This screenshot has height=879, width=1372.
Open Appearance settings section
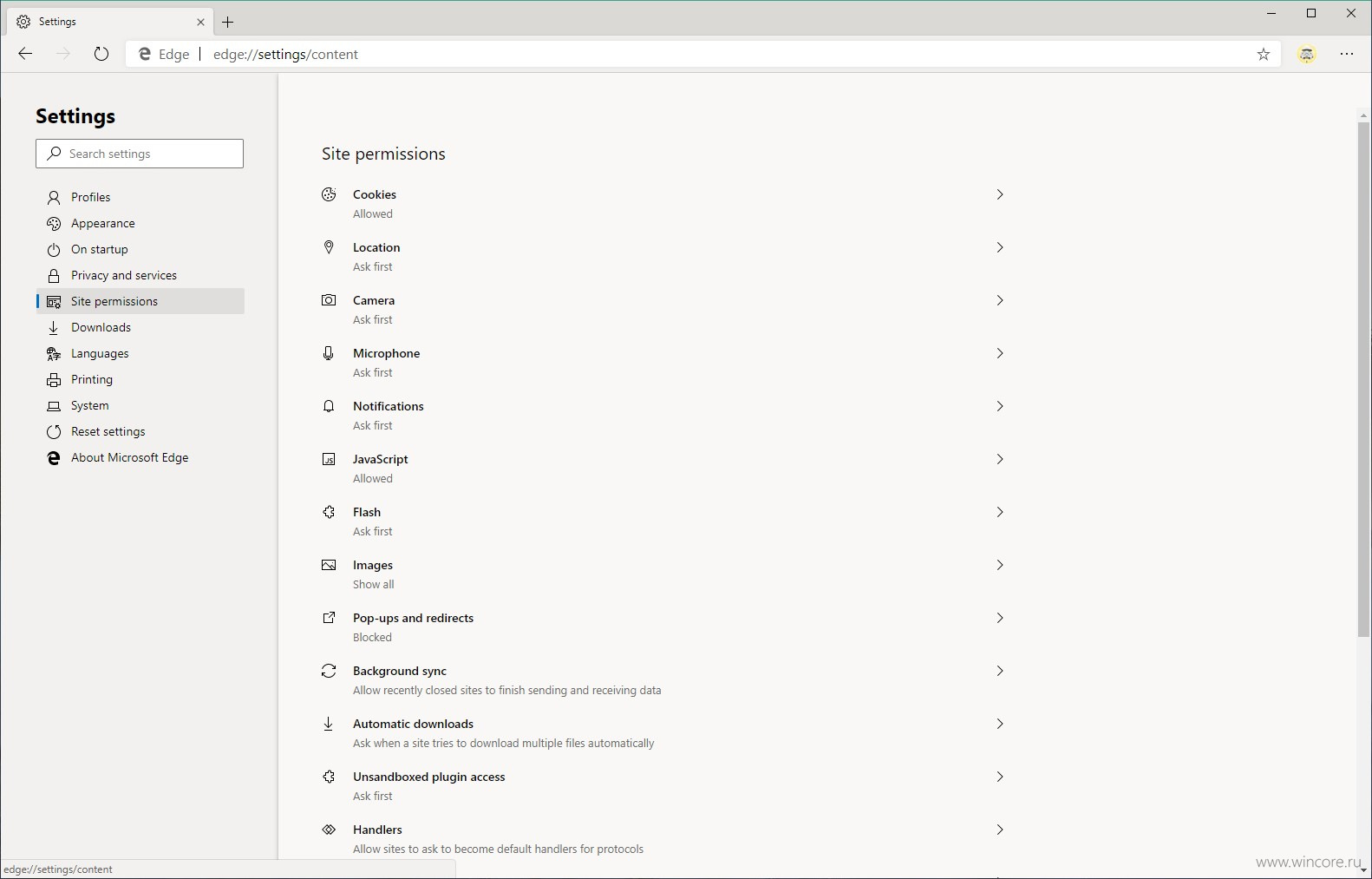click(x=140, y=223)
